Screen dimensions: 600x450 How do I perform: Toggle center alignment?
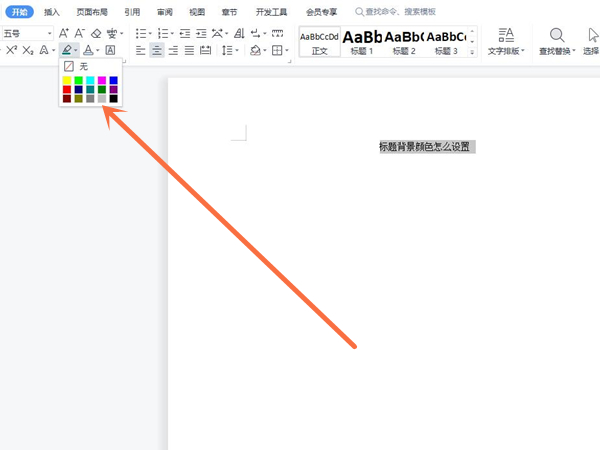click(157, 50)
